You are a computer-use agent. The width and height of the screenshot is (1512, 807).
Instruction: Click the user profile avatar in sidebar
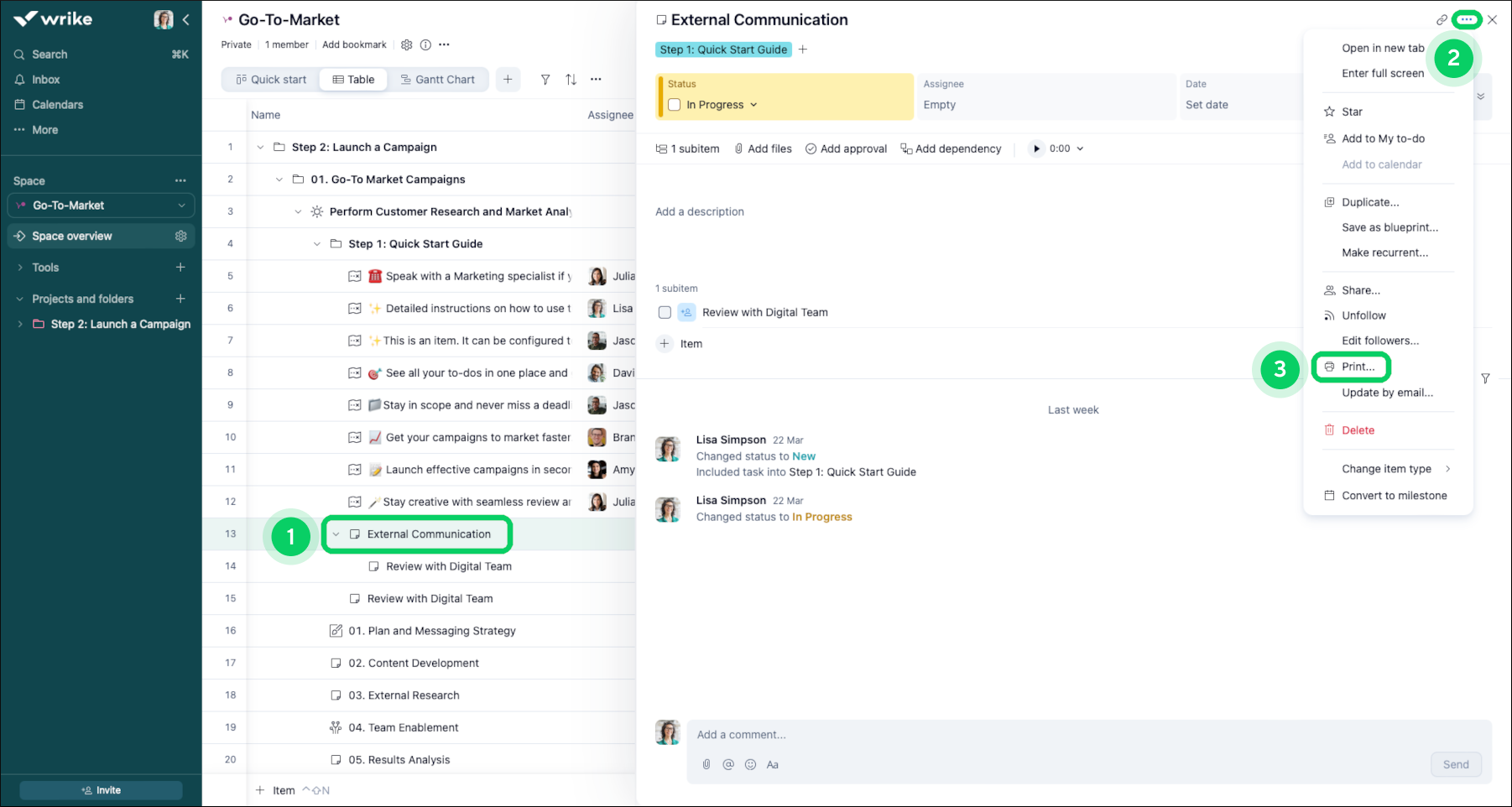tap(164, 19)
